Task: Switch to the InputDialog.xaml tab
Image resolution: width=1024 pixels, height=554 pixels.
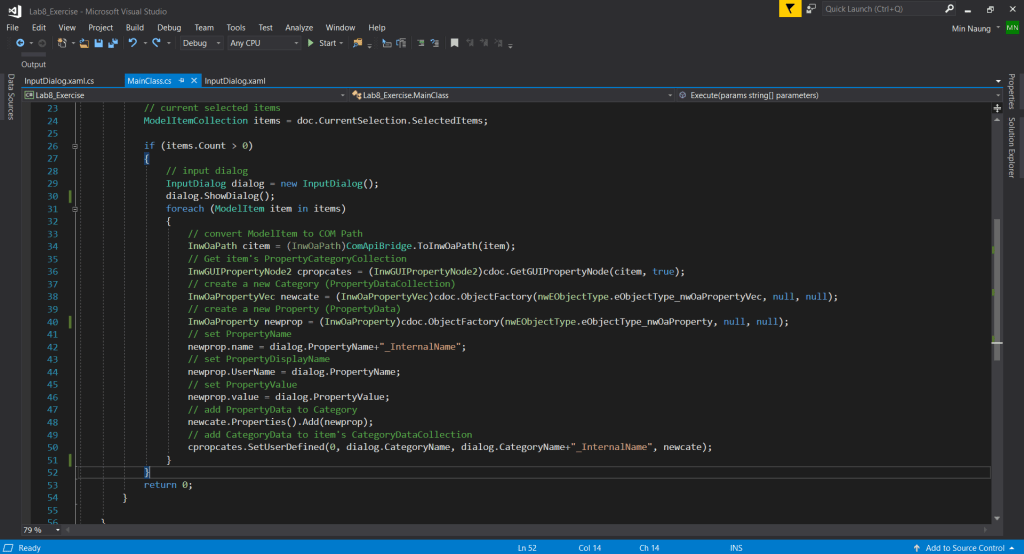Action: point(235,80)
